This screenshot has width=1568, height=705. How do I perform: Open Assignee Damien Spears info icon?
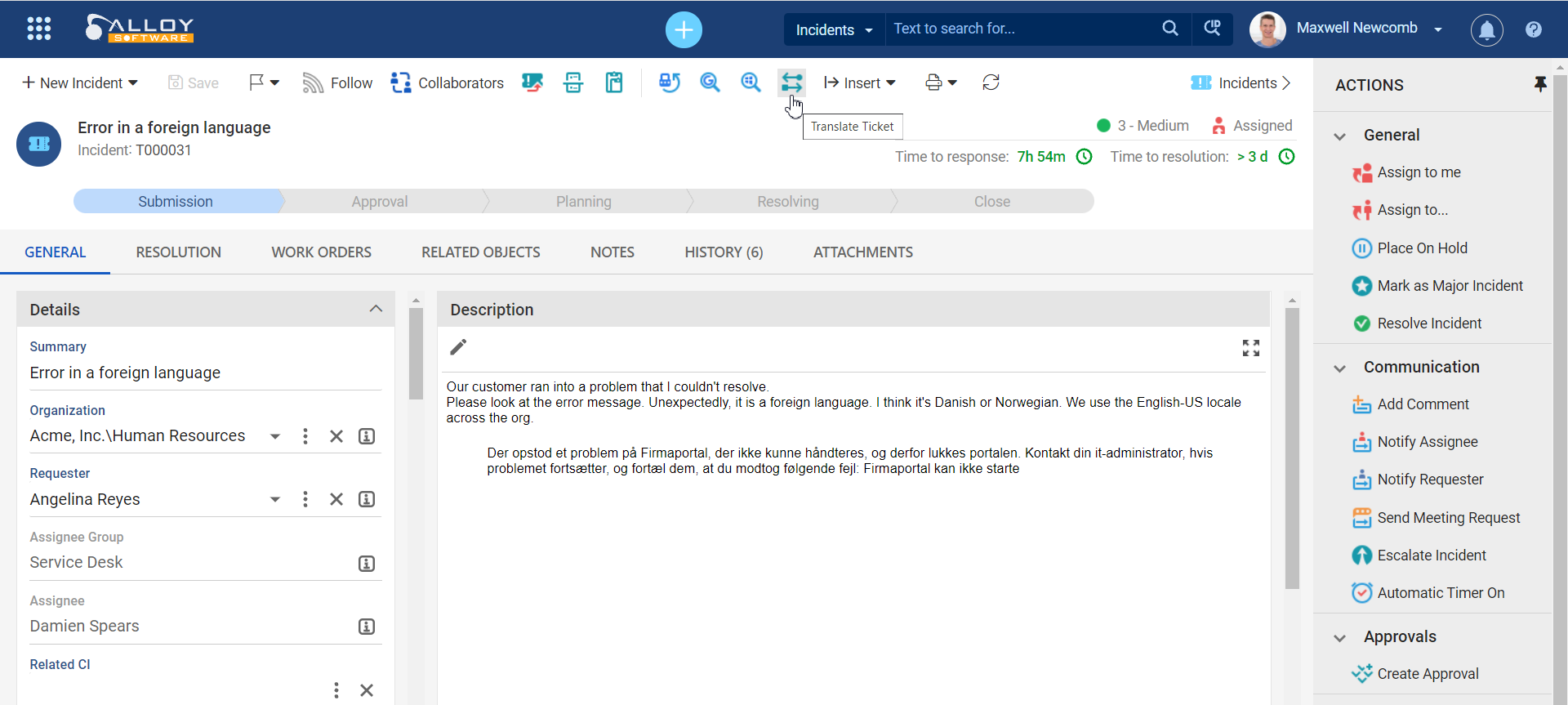pos(367,627)
